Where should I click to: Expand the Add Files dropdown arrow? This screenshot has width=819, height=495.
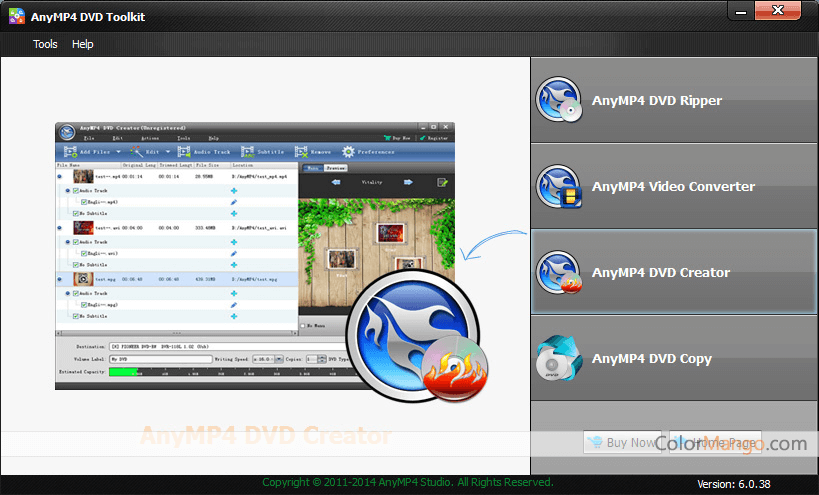click(118, 152)
